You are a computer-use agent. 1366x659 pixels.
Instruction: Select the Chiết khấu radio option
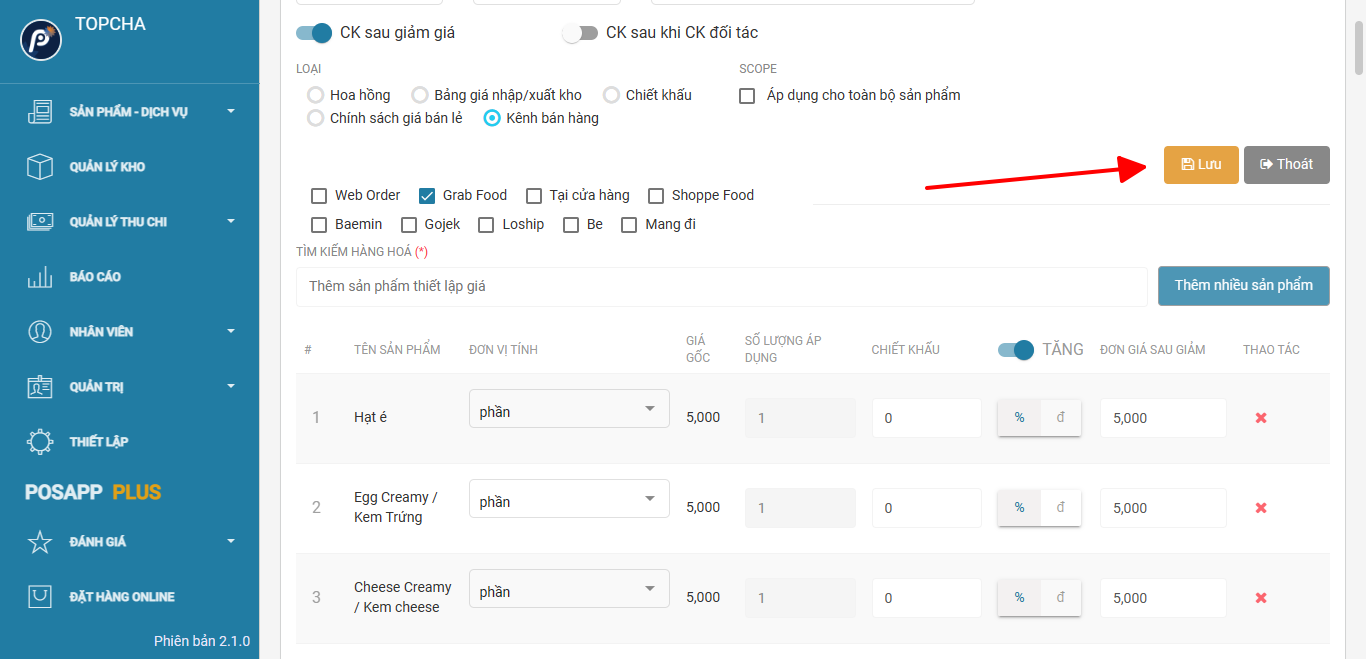click(612, 95)
